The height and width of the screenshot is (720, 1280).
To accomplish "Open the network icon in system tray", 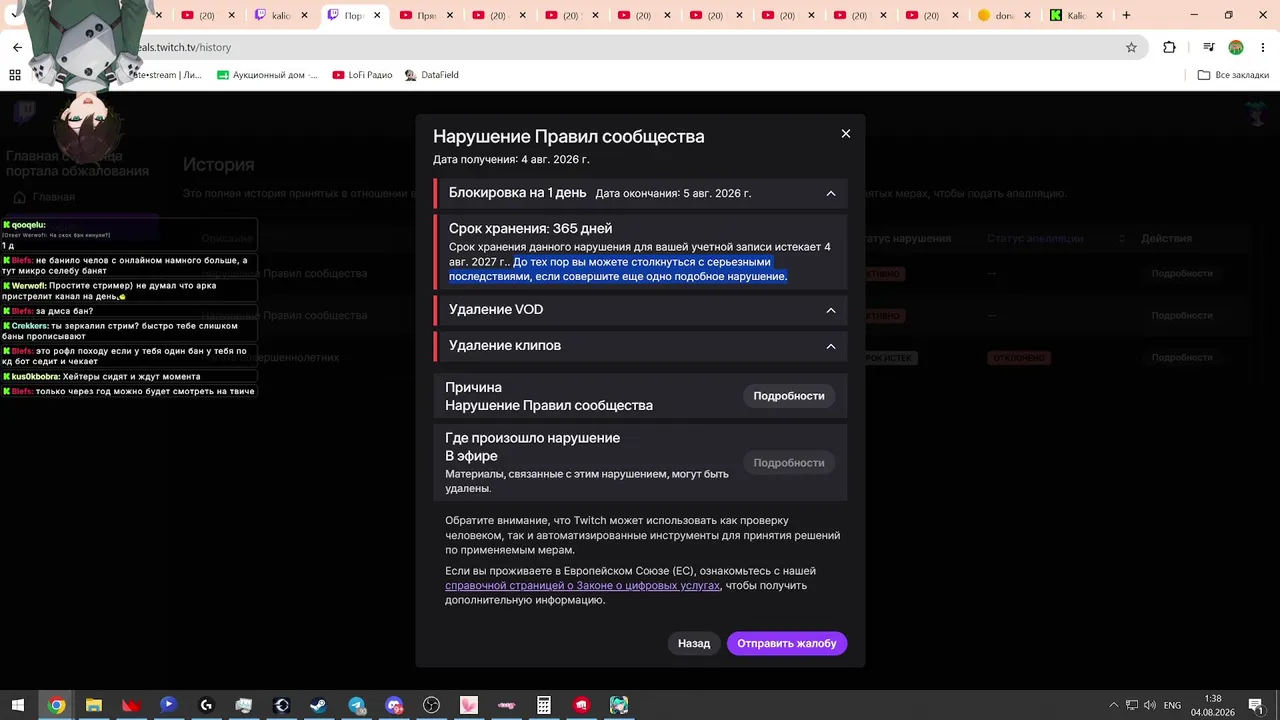I will pyautogui.click(x=1133, y=705).
